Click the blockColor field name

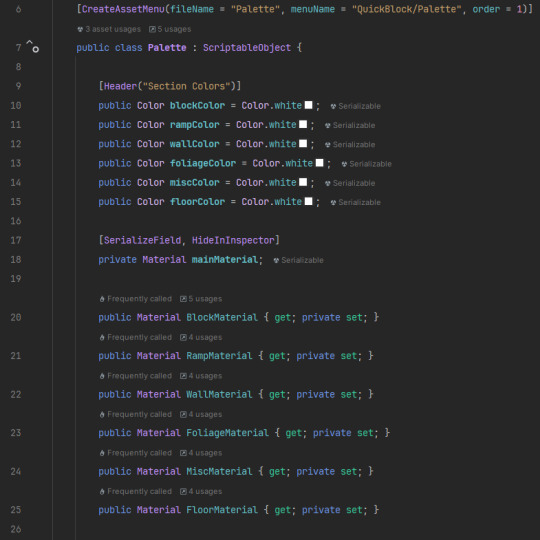tap(197, 105)
